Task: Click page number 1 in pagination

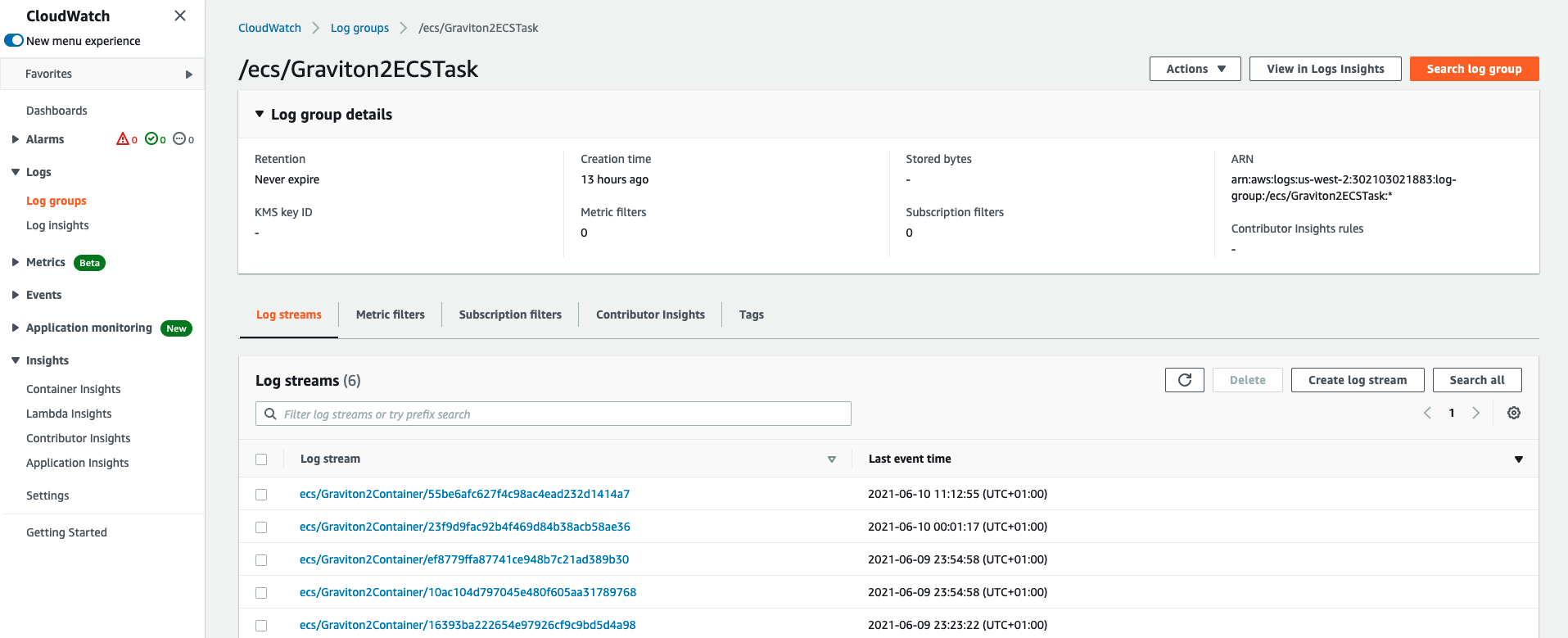Action: [x=1452, y=413]
